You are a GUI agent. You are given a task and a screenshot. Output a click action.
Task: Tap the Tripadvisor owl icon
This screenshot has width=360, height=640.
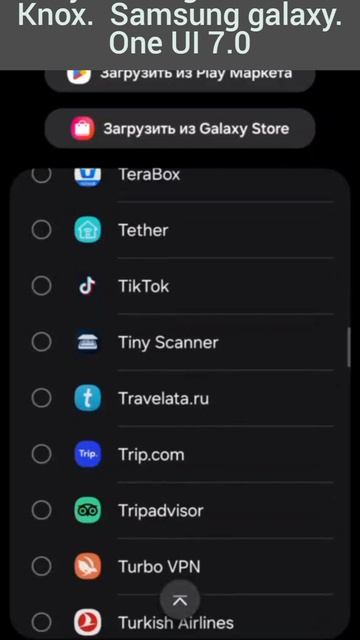[x=87, y=510]
